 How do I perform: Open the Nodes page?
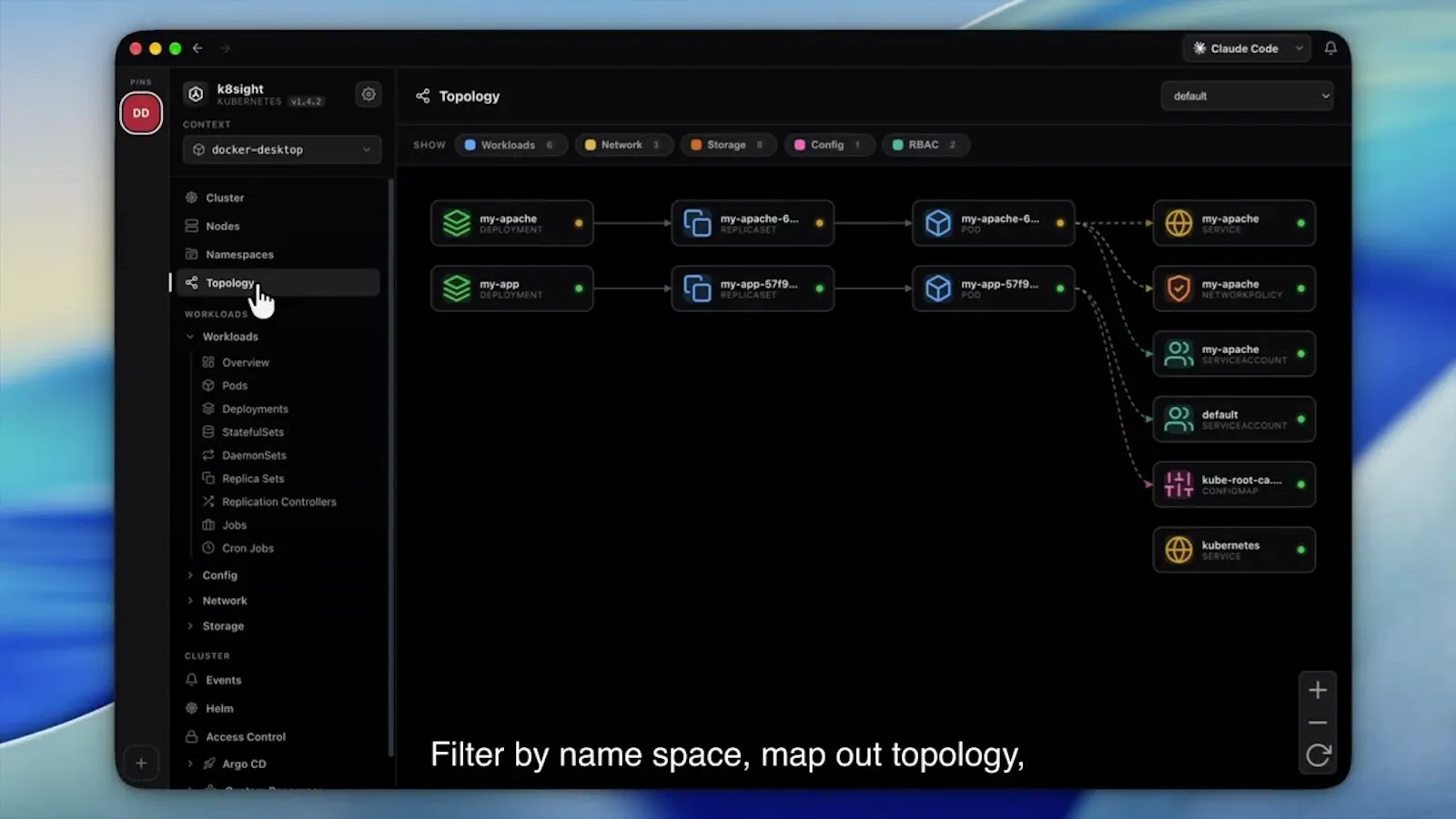[278, 226]
